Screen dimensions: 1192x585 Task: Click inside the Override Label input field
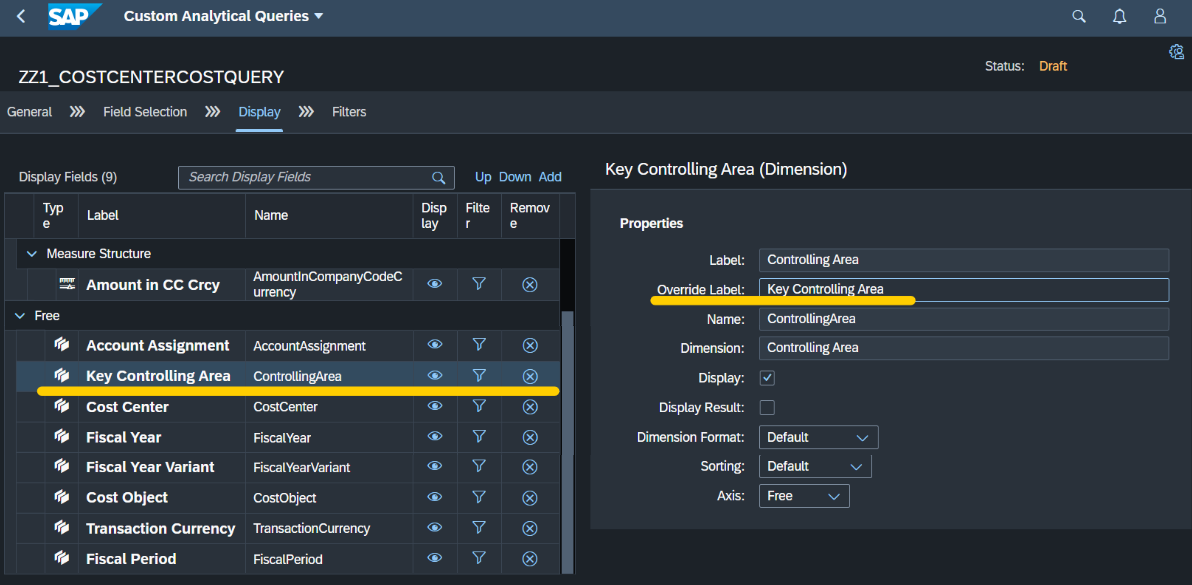coord(964,289)
